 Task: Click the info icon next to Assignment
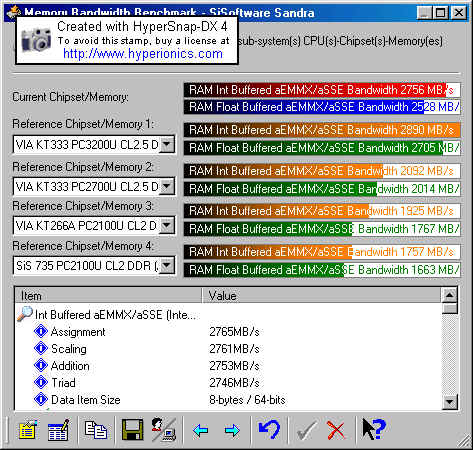pos(41,332)
